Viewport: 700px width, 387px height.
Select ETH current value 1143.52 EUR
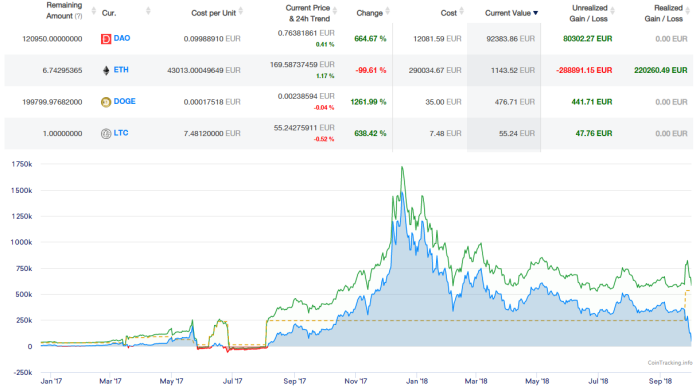click(x=513, y=71)
